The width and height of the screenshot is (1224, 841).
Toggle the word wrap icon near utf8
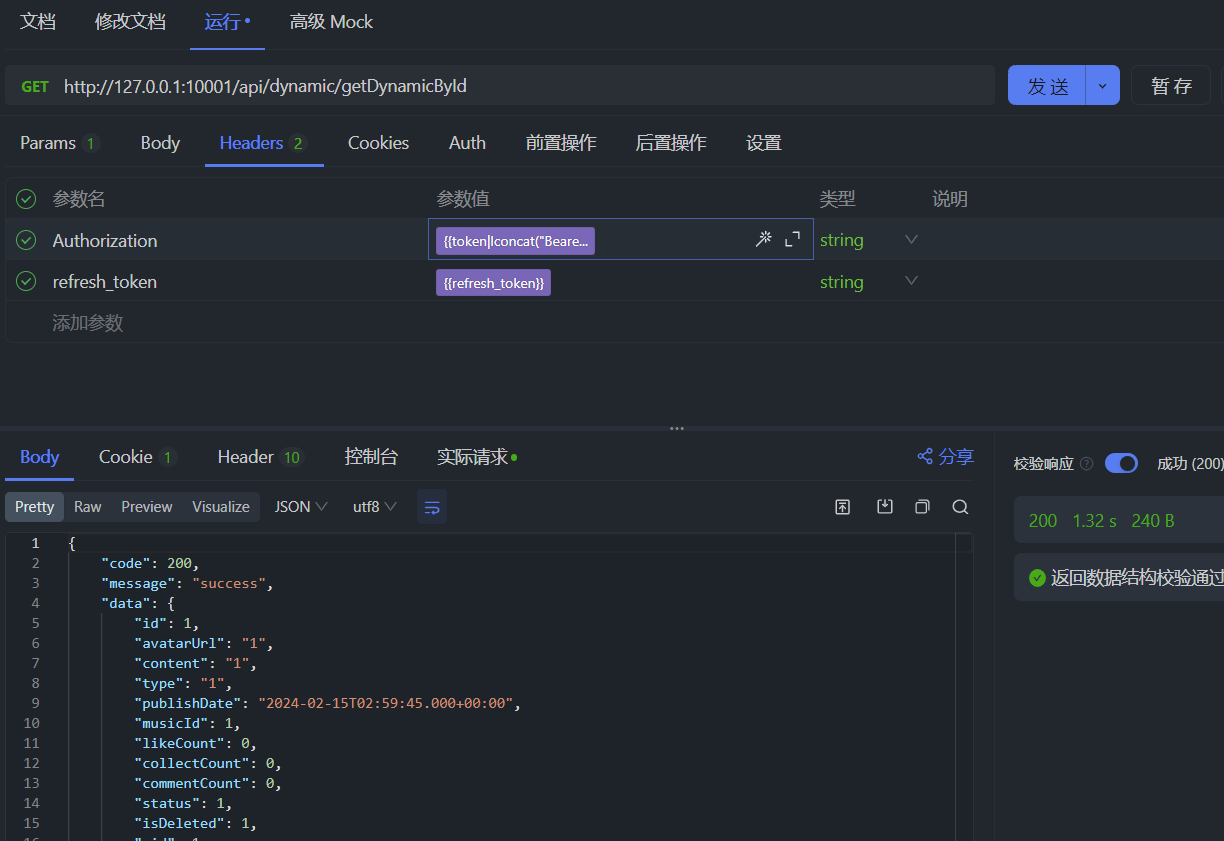[432, 507]
